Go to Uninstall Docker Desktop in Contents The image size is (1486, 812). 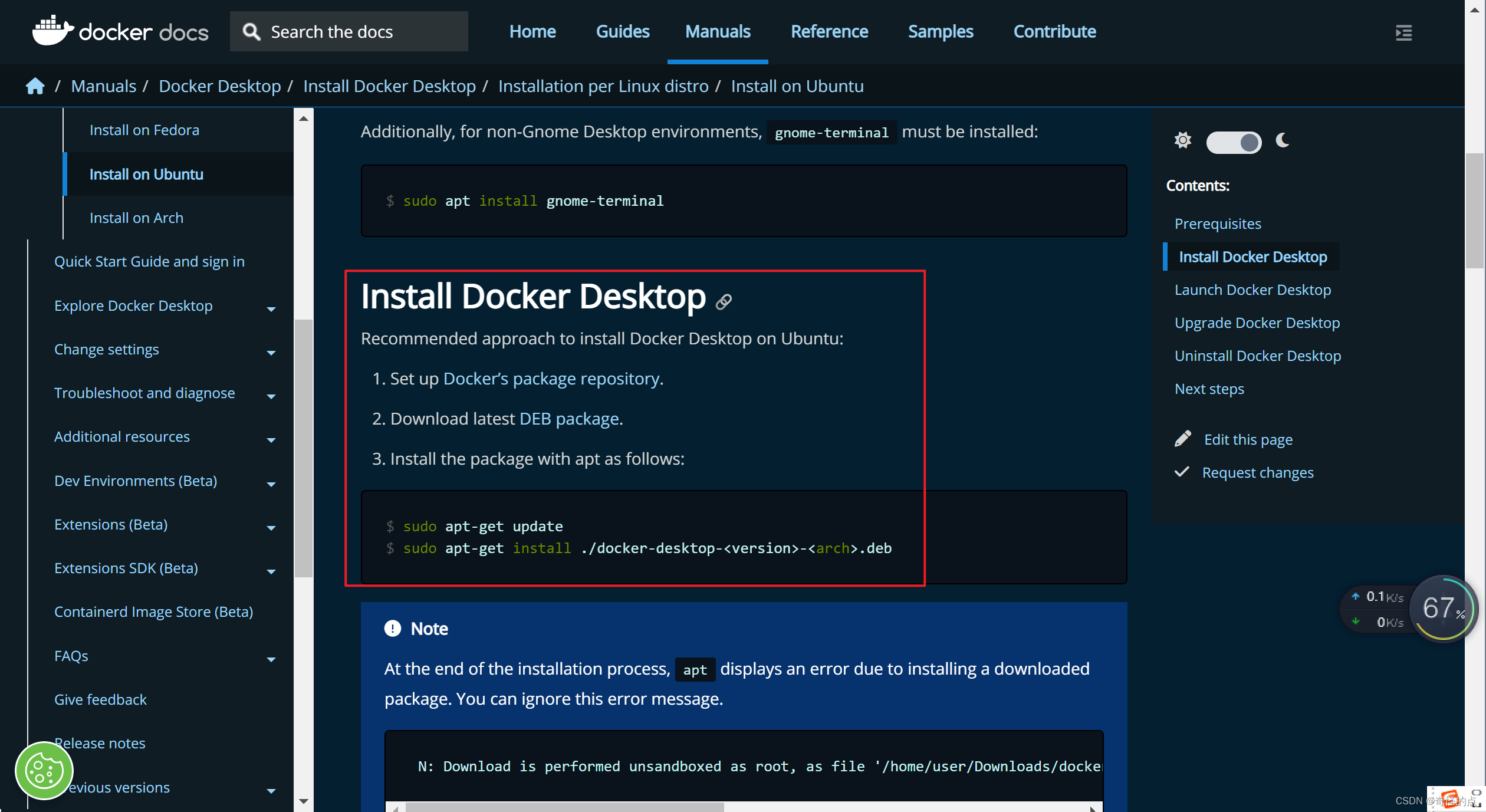point(1258,355)
